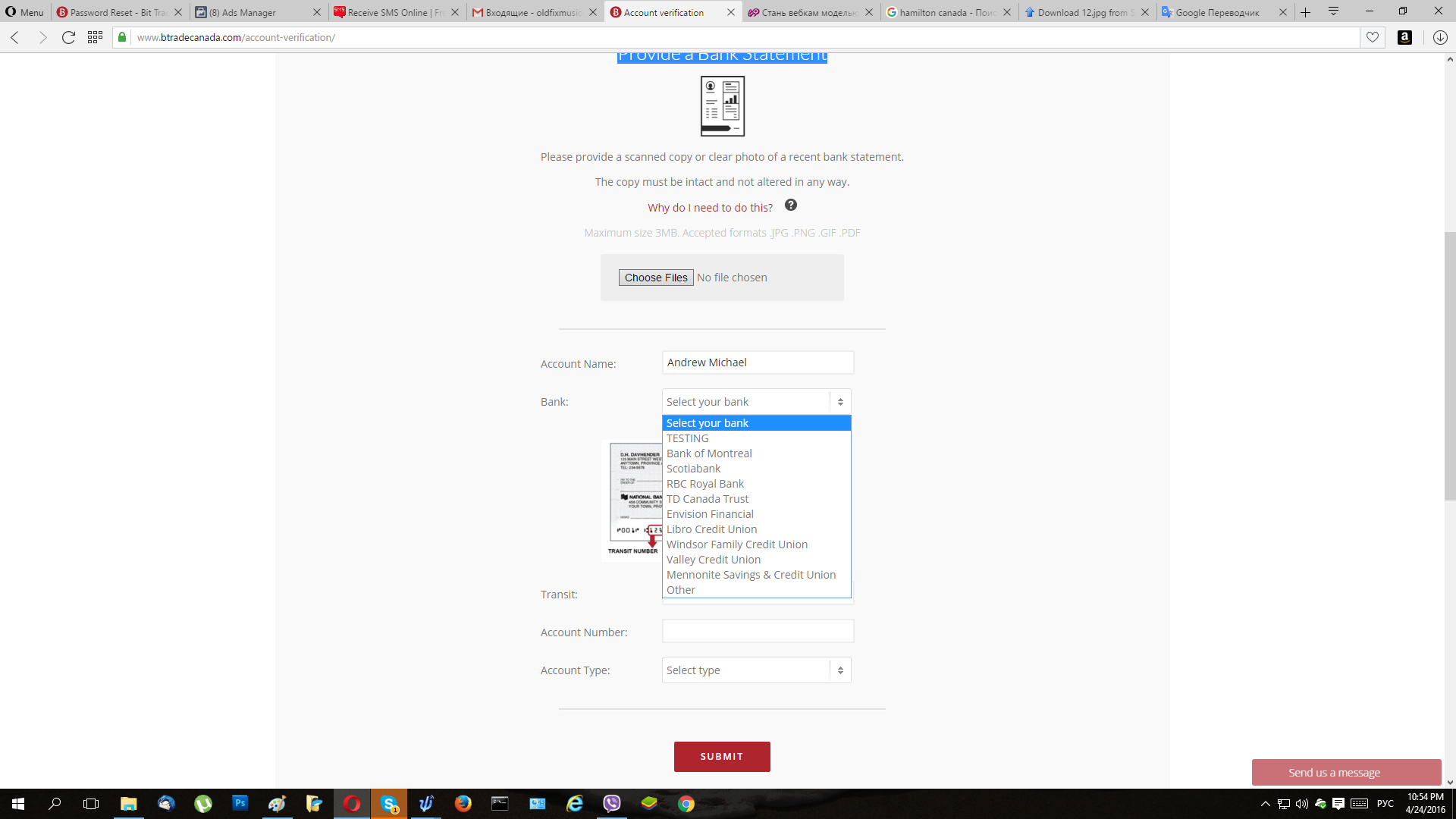Click the cheque transit number sample image

(x=632, y=500)
